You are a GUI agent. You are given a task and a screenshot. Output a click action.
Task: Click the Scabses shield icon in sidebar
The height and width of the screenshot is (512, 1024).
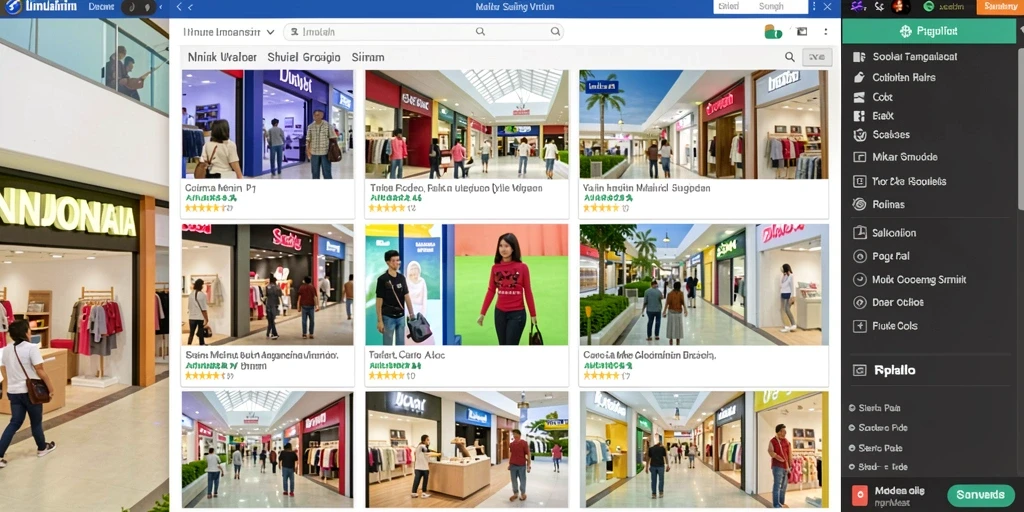(x=859, y=135)
